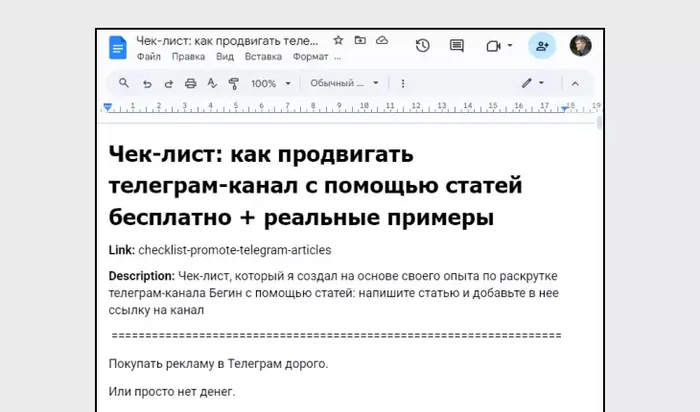700x412 pixels.
Task: Click the bold 'Link:' label
Action: point(121,250)
